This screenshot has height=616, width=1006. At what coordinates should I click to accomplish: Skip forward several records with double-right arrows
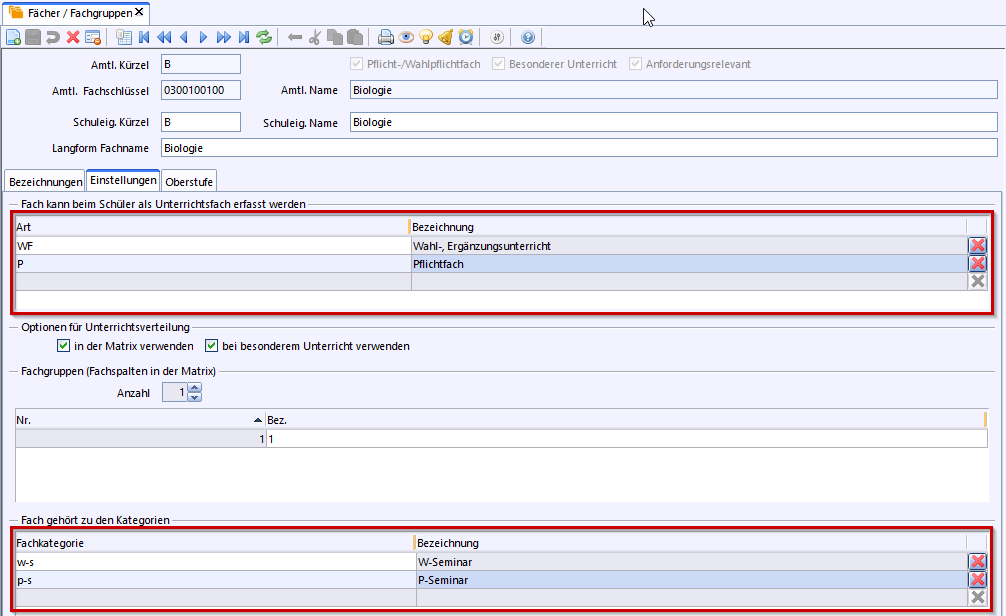coord(223,37)
